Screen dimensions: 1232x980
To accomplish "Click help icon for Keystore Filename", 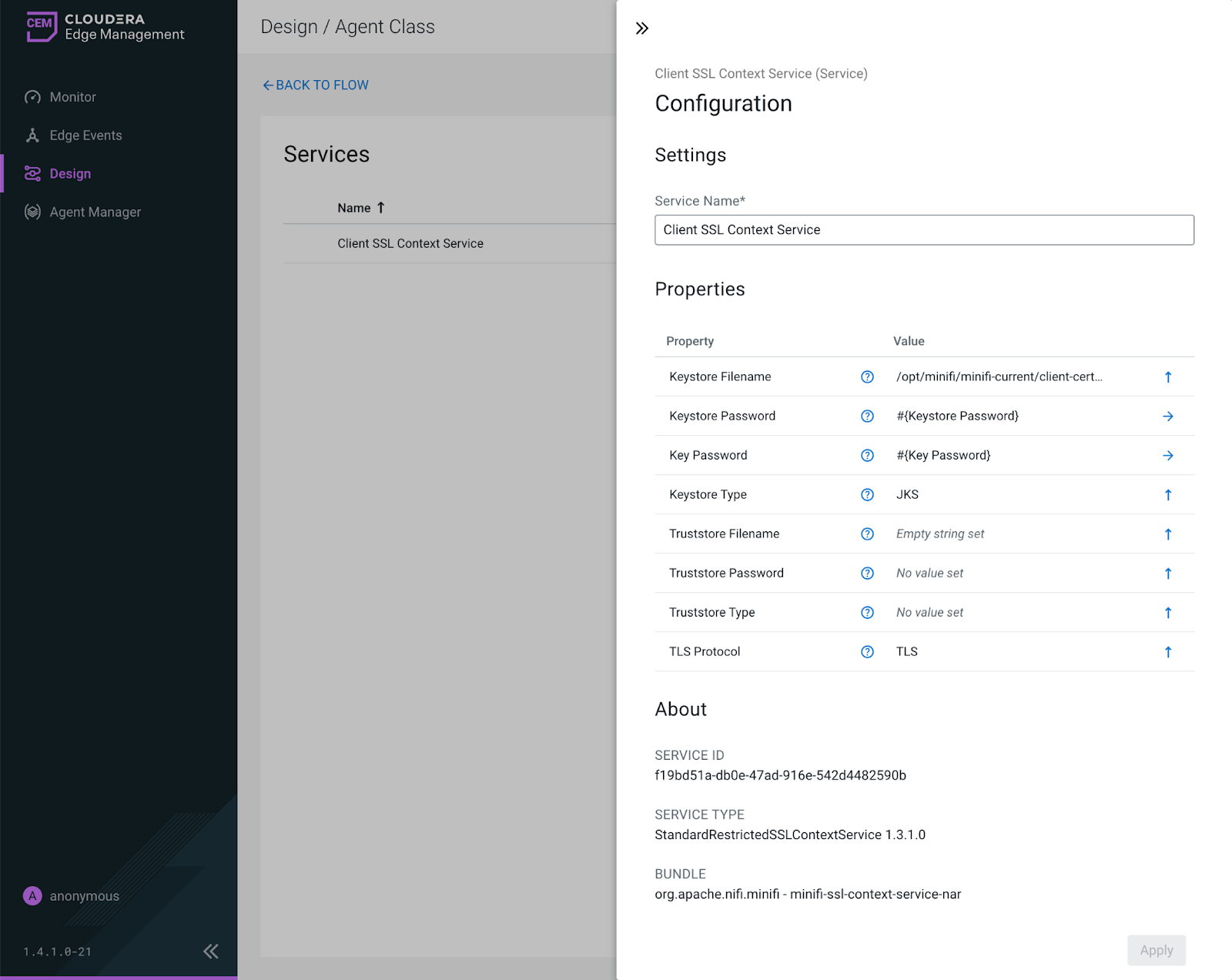I will tap(867, 376).
